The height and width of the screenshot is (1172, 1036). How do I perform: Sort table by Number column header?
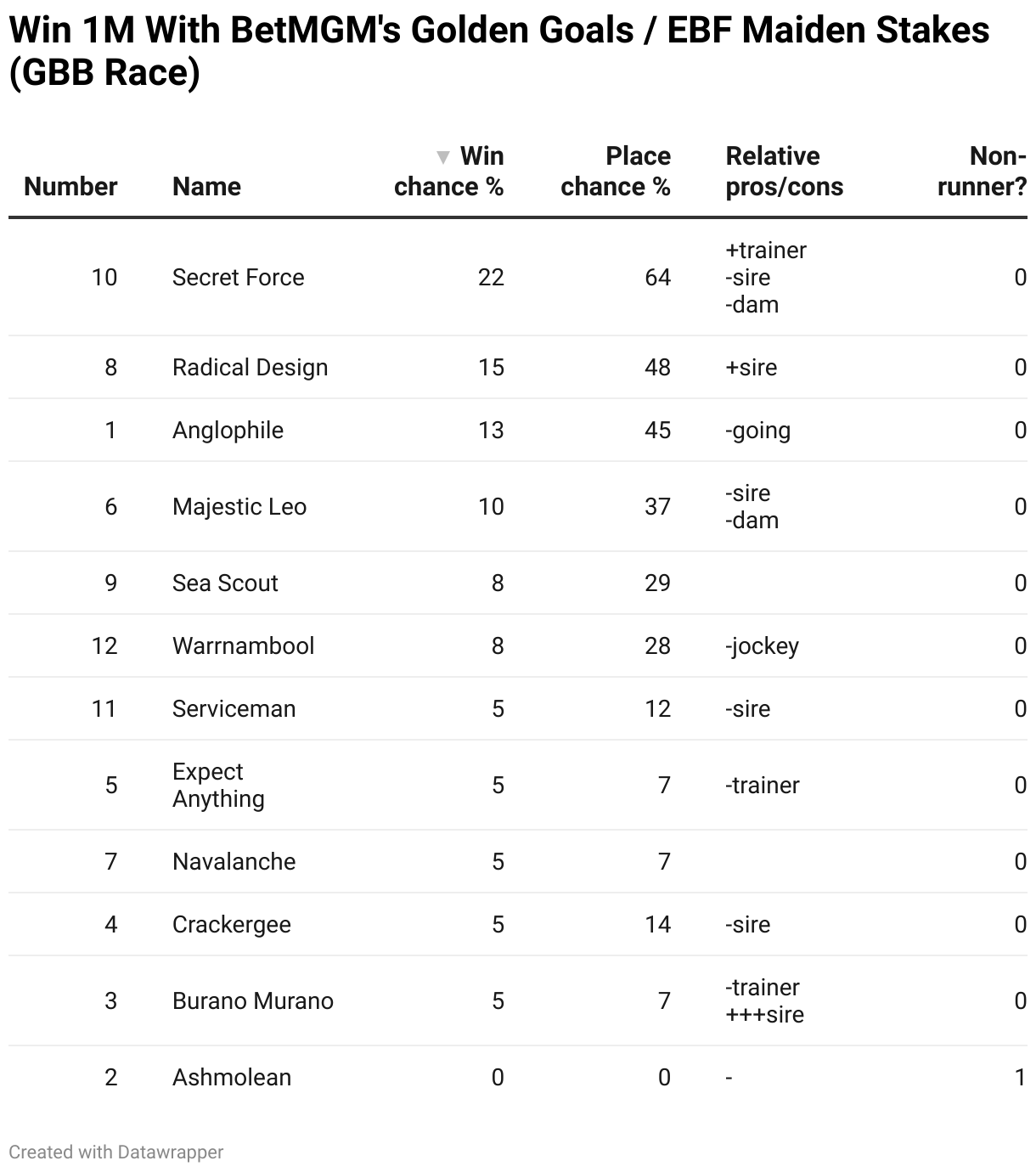[70, 187]
